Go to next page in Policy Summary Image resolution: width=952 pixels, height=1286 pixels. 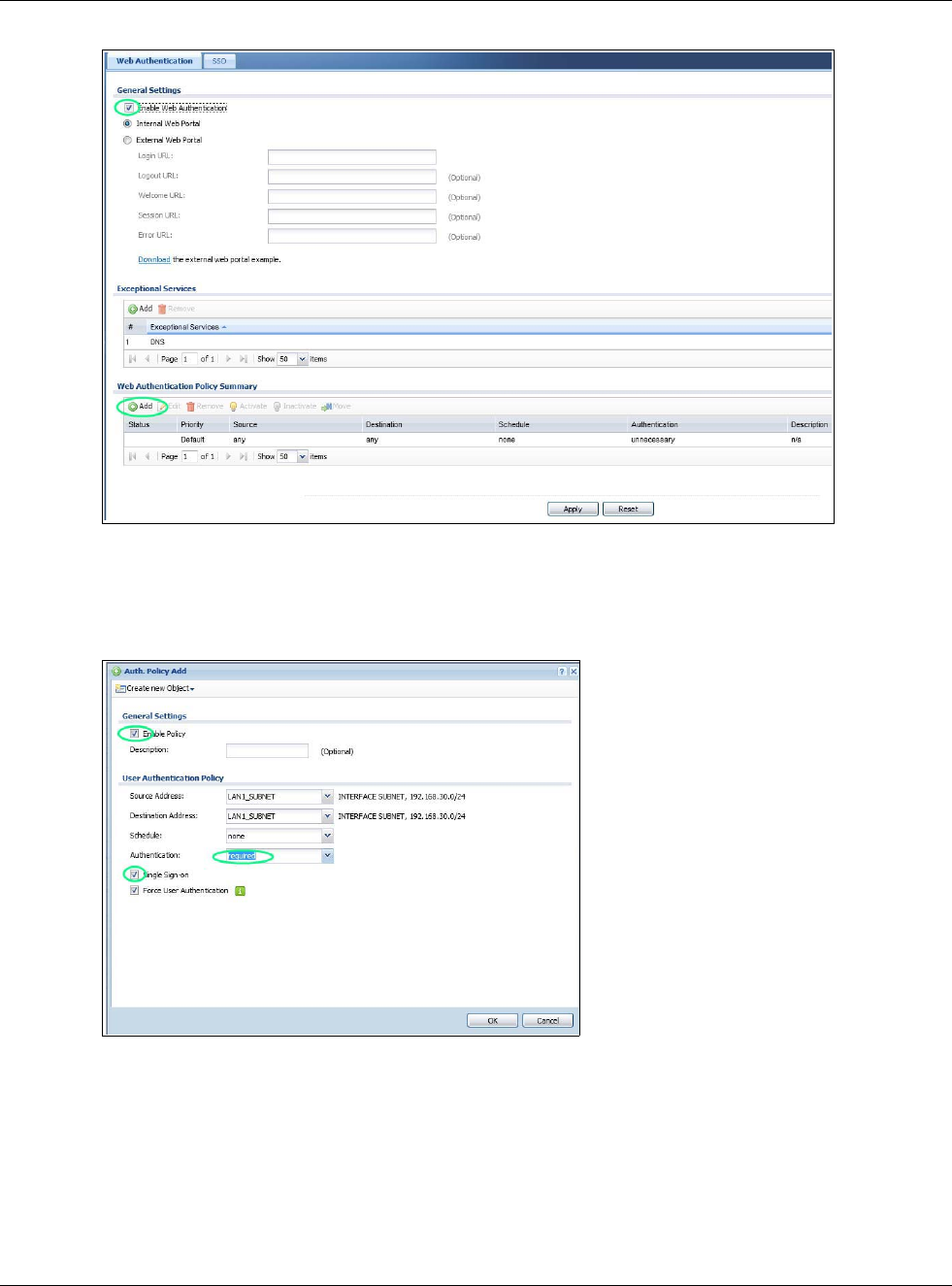click(x=229, y=456)
